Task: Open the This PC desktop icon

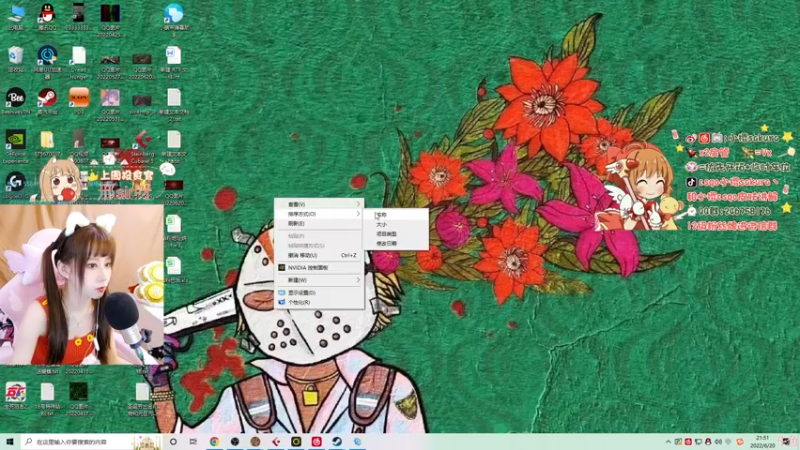Action: tap(16, 17)
